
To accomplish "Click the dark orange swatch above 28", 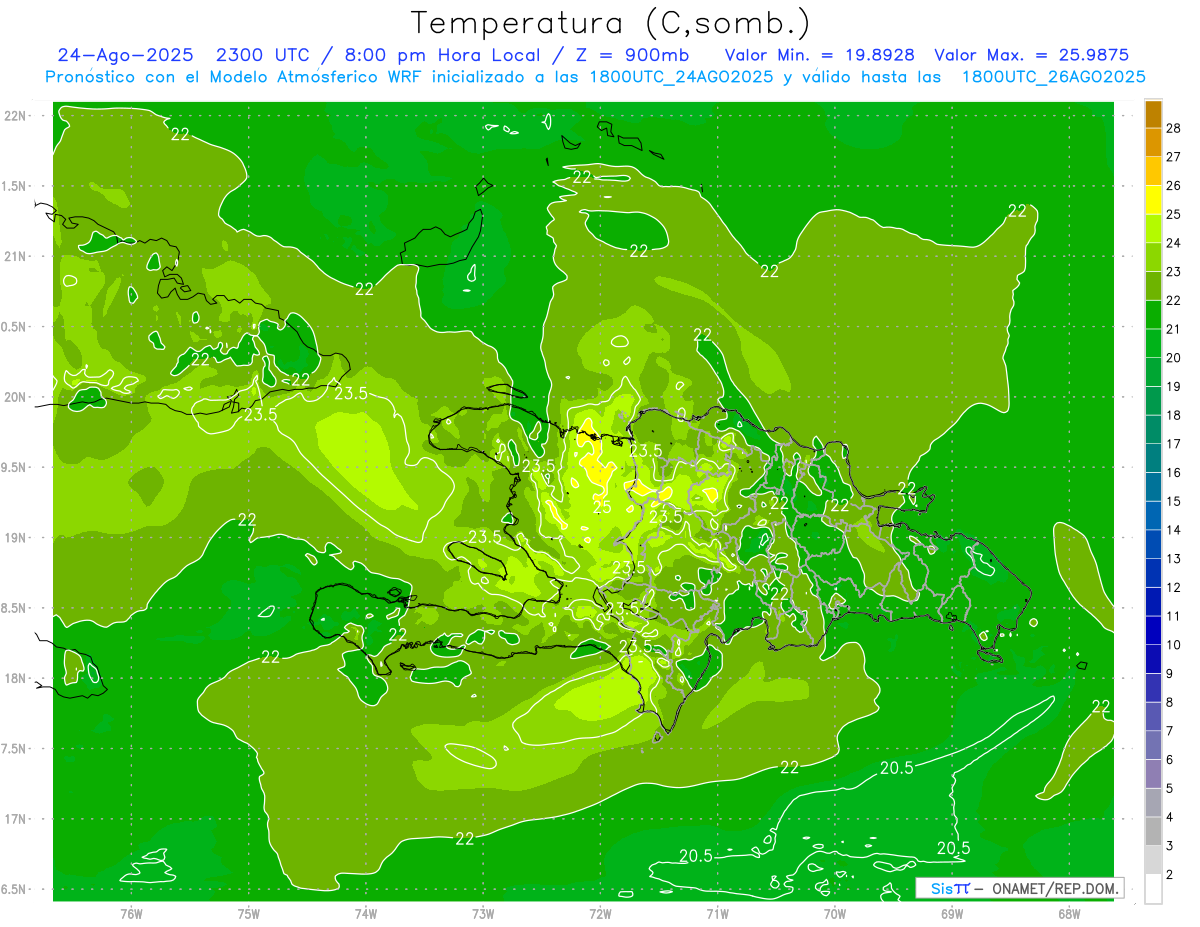I will click(x=1153, y=114).
